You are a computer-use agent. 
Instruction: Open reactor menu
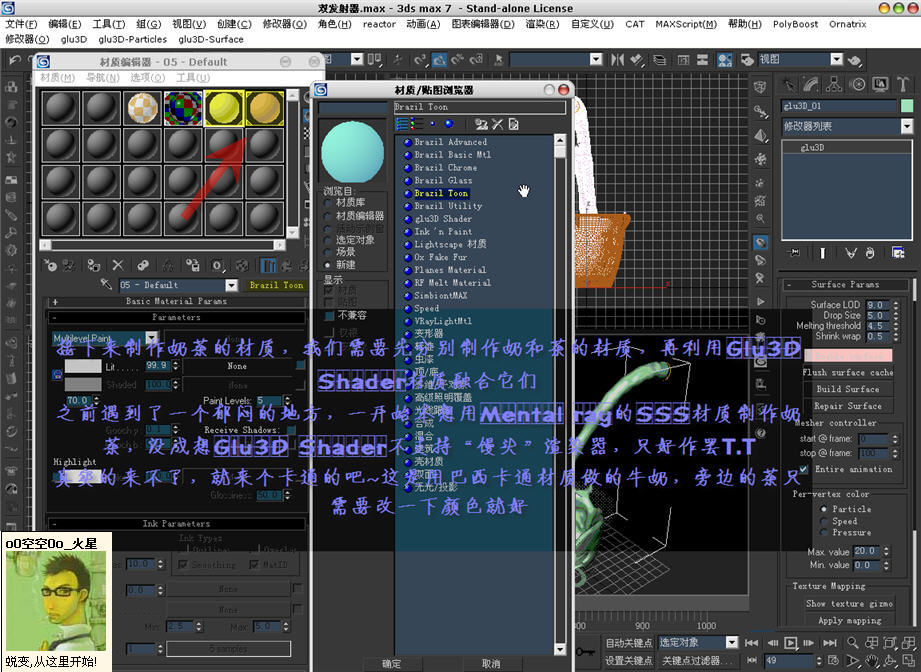pyautogui.click(x=379, y=24)
